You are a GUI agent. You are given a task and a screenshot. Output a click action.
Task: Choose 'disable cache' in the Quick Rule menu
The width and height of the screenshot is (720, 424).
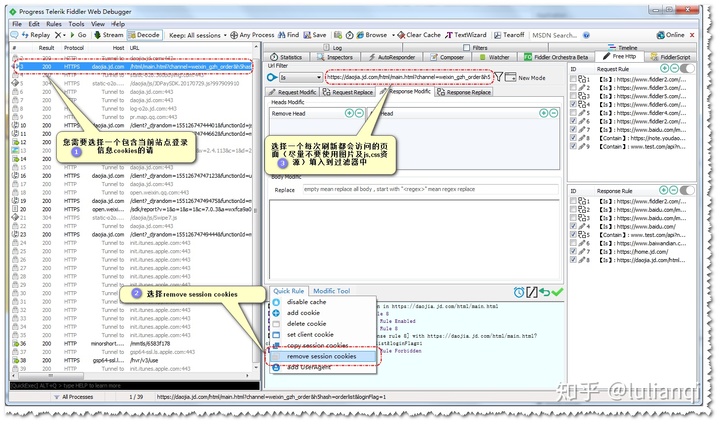(306, 302)
